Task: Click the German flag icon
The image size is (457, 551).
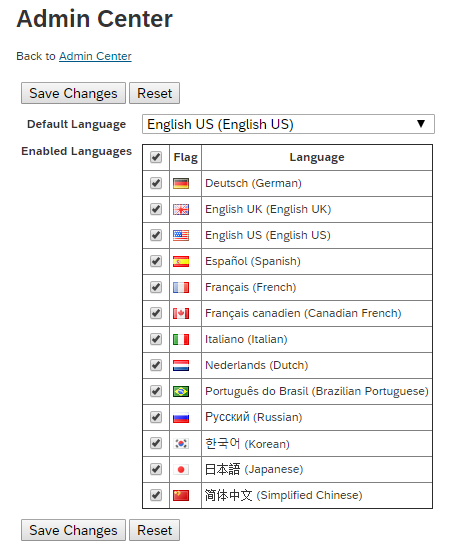Action: [181, 183]
